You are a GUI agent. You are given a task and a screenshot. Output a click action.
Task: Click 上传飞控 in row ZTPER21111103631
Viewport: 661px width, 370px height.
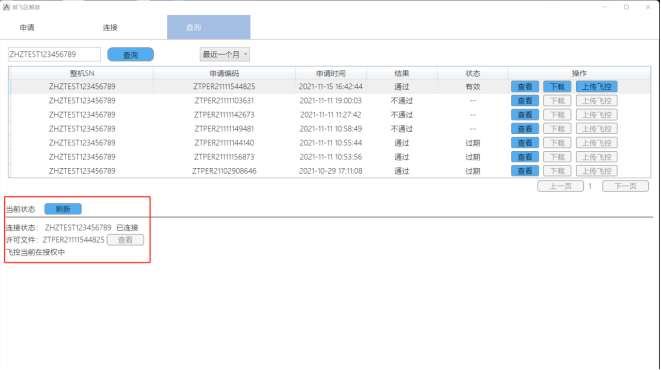pyautogui.click(x=597, y=101)
